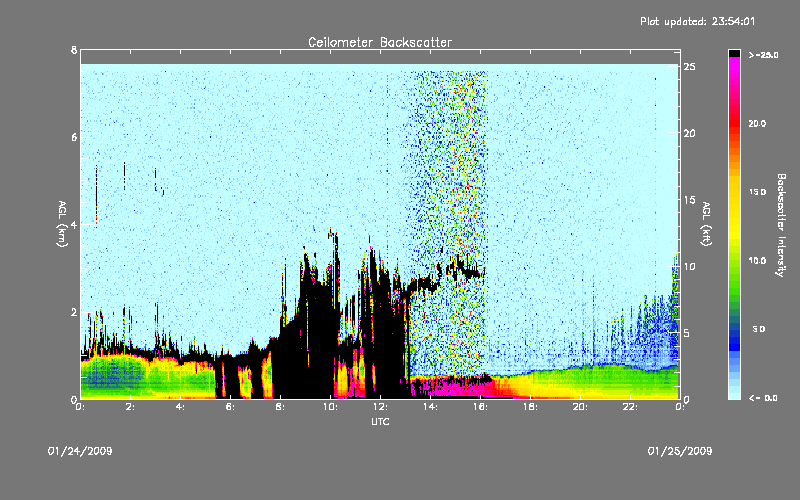Viewport: 800px width, 500px height.
Task: Click the 'Backscatter Intensity' colorbar label
Action: (x=781, y=225)
